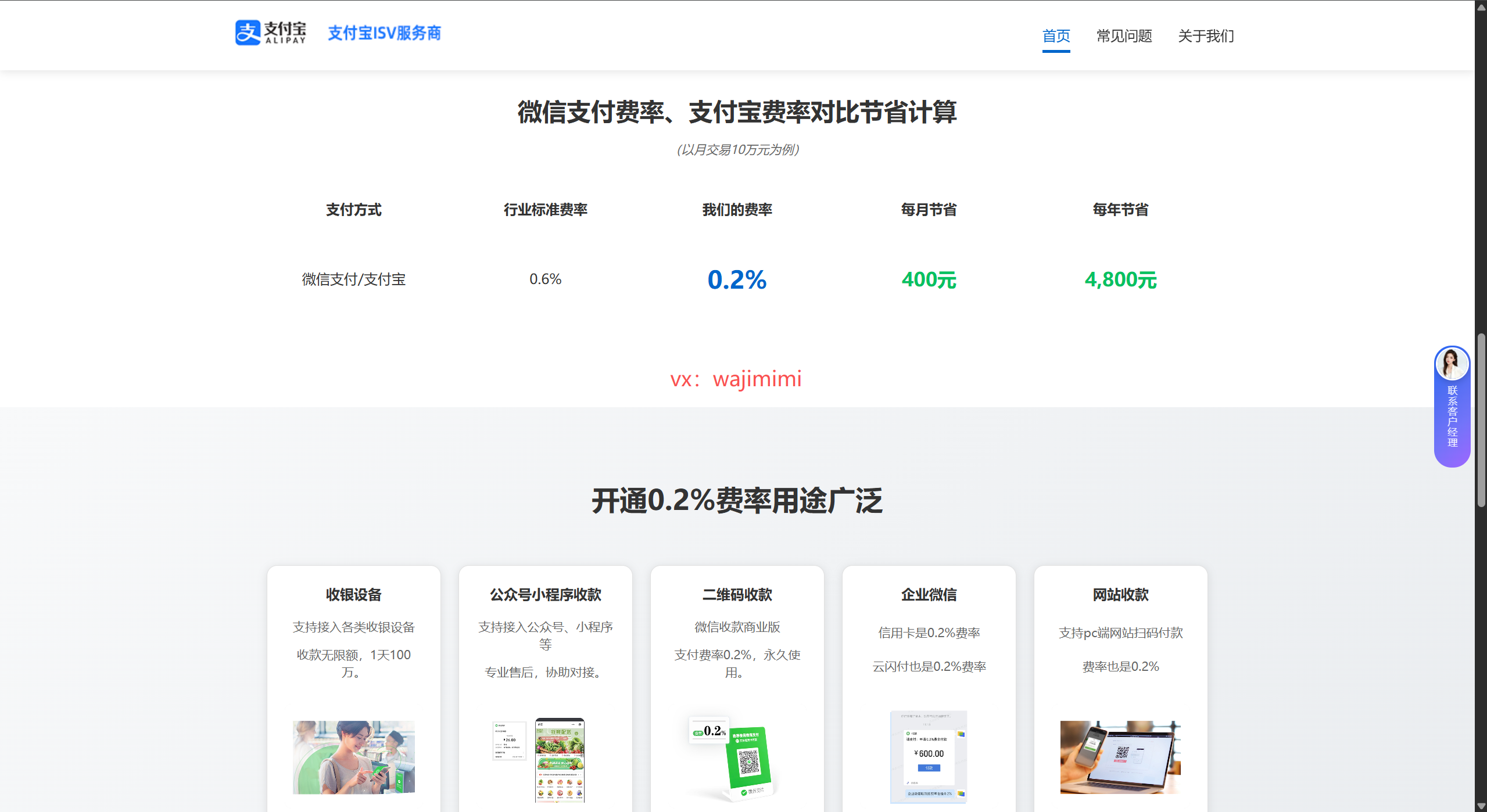Click the scrollbar down arrow

click(1481, 806)
